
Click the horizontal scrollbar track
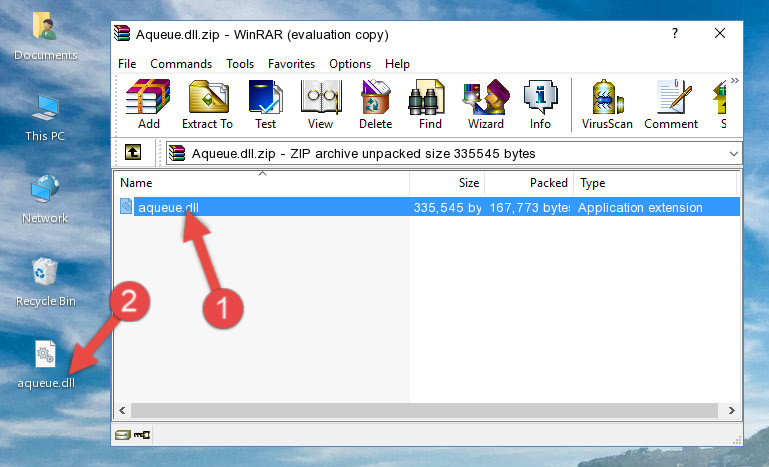point(424,410)
